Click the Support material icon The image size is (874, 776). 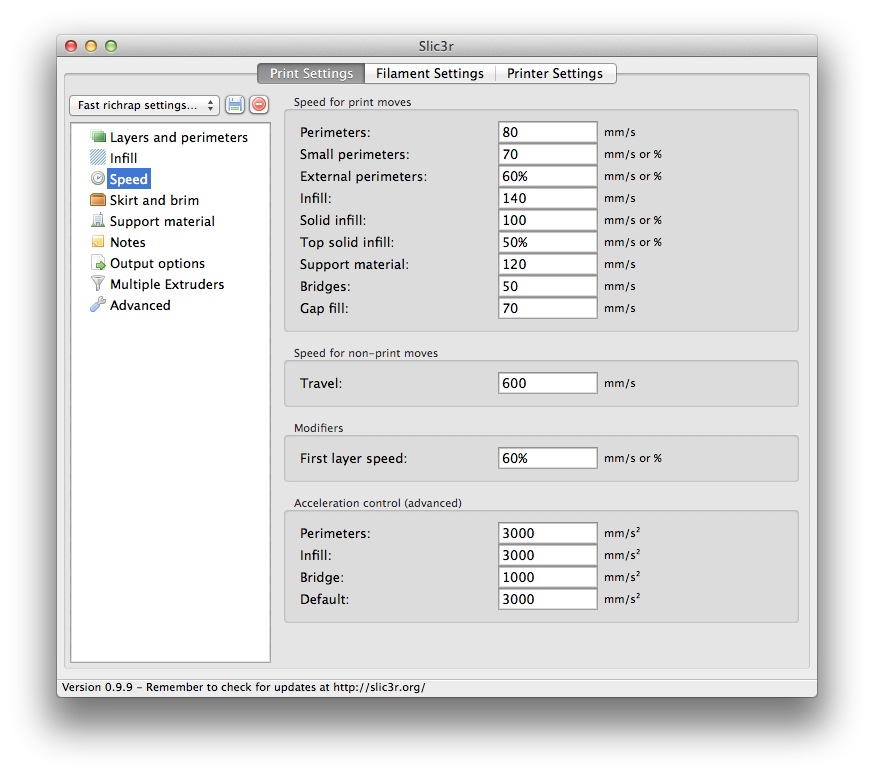click(98, 221)
